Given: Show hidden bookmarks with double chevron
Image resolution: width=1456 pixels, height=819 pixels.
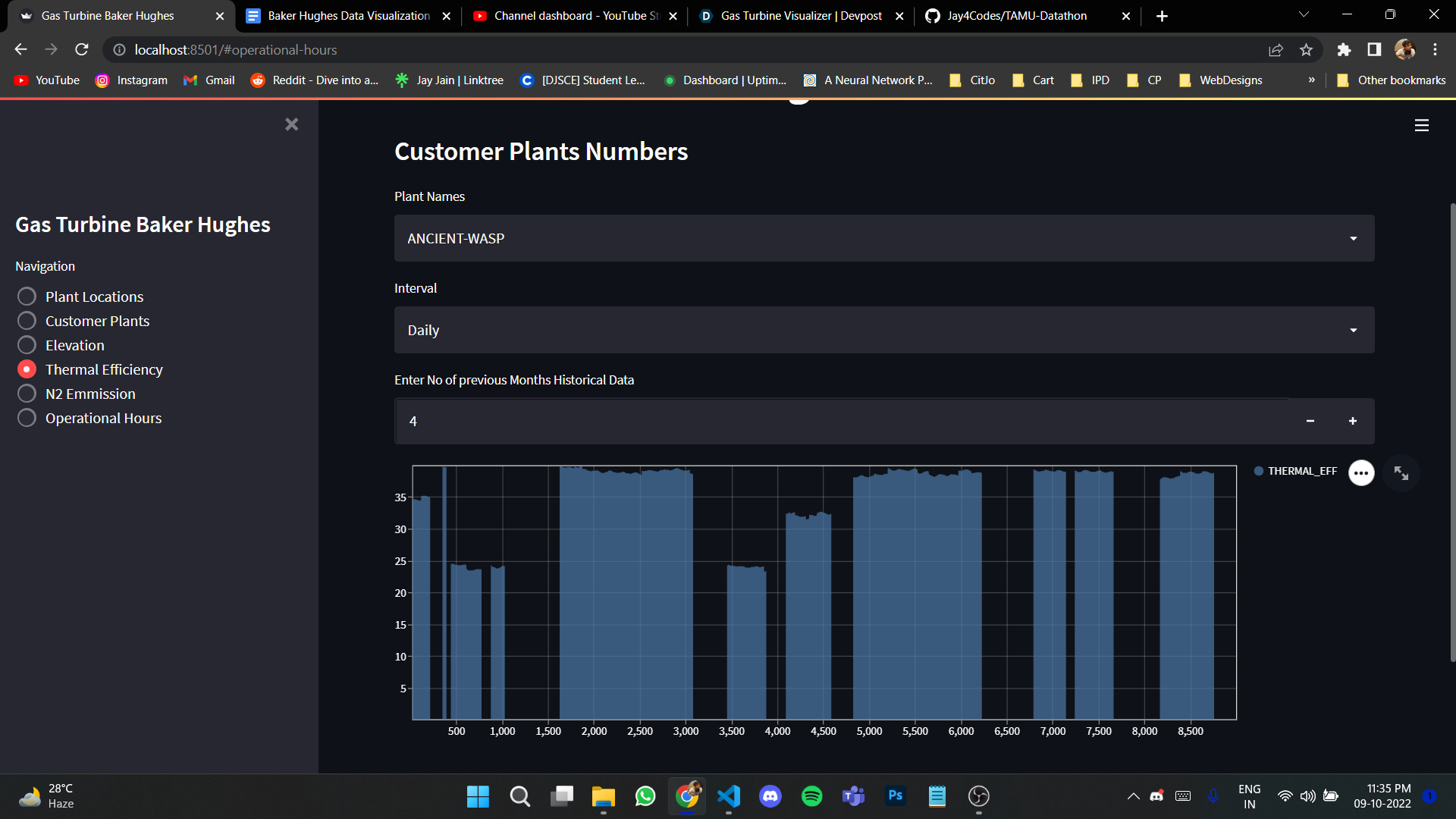Looking at the screenshot, I should (x=1311, y=80).
